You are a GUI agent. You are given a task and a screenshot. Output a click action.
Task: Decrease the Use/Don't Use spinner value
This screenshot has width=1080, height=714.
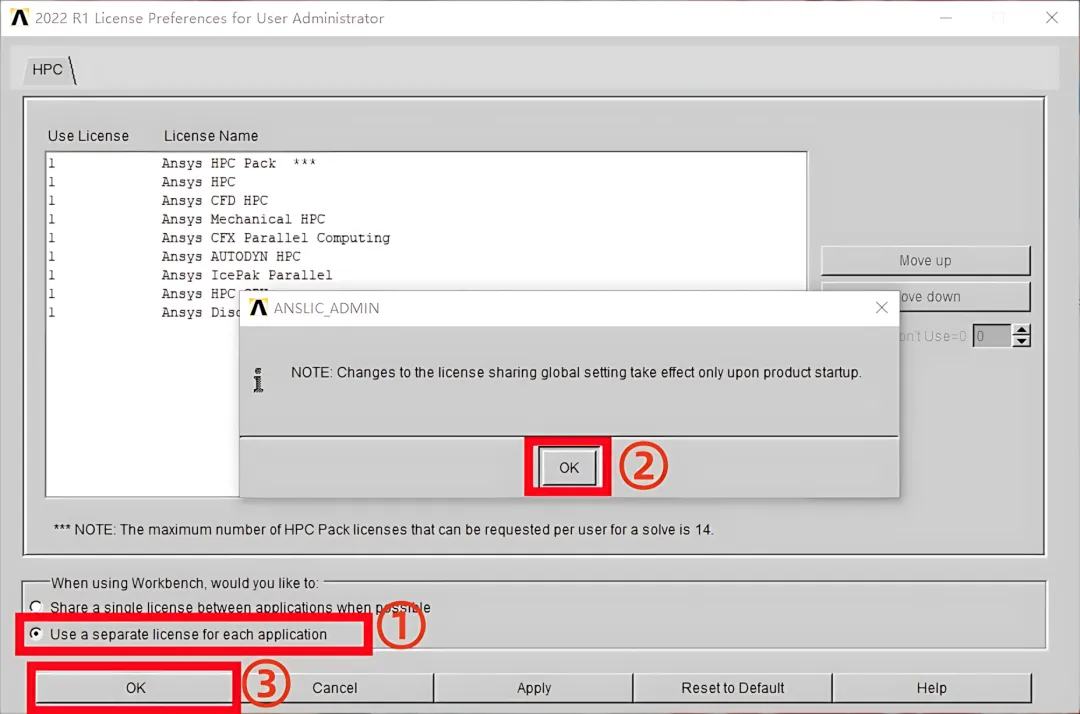pos(1021,342)
